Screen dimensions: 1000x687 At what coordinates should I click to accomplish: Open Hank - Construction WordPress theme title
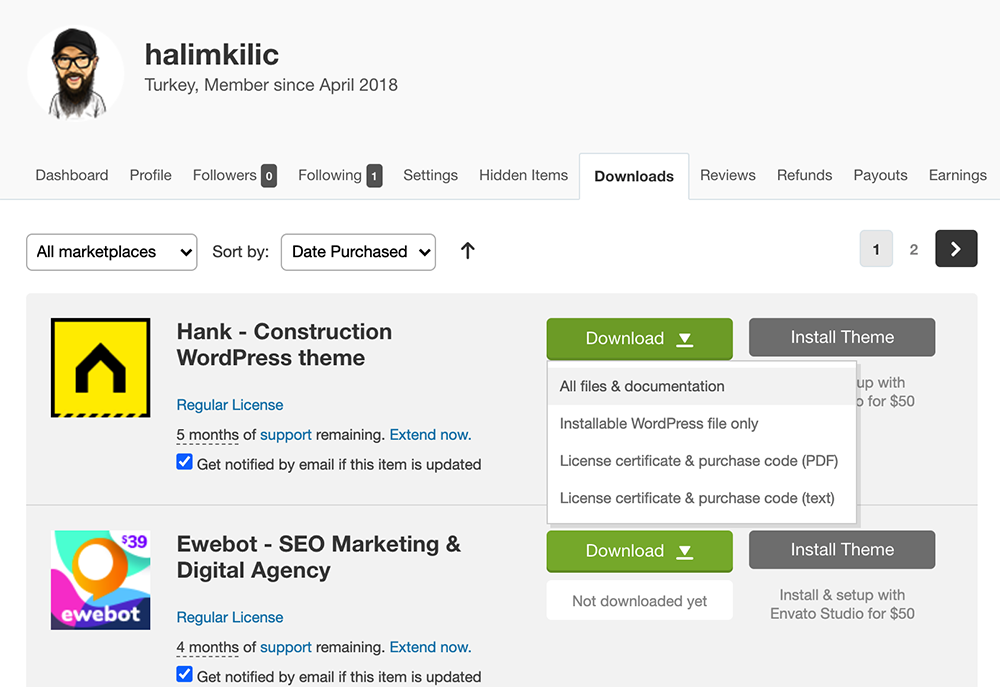(284, 344)
